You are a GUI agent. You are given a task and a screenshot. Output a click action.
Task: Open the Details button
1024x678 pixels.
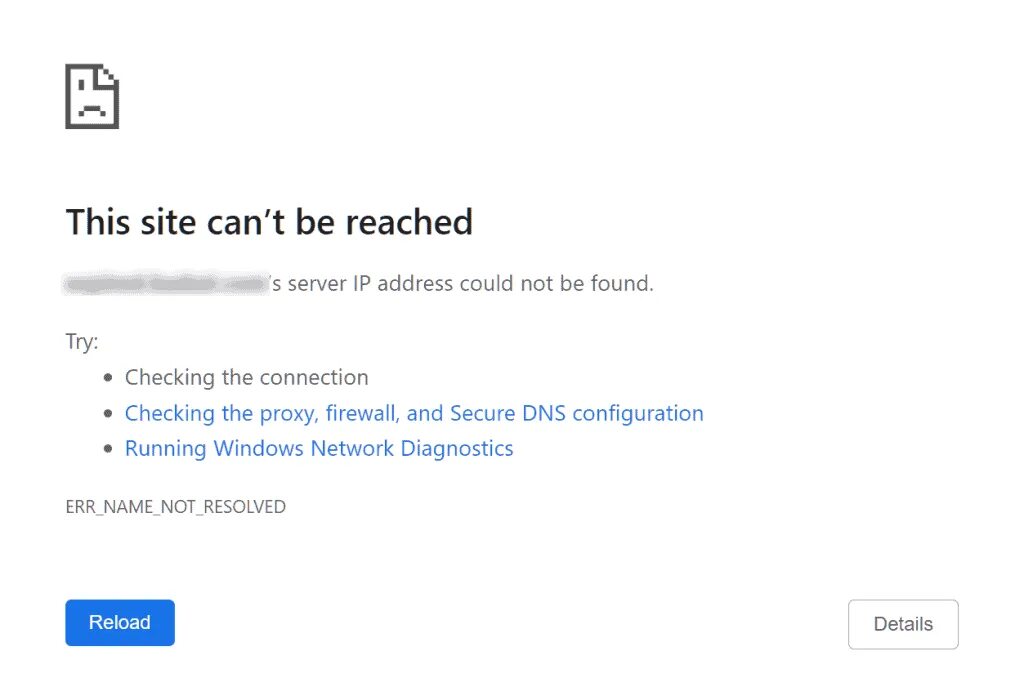903,624
